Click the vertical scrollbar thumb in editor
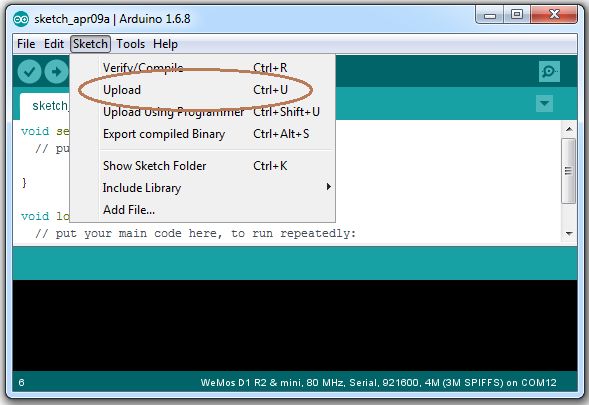Viewport: 589px width, 405px height. pyautogui.click(x=569, y=171)
